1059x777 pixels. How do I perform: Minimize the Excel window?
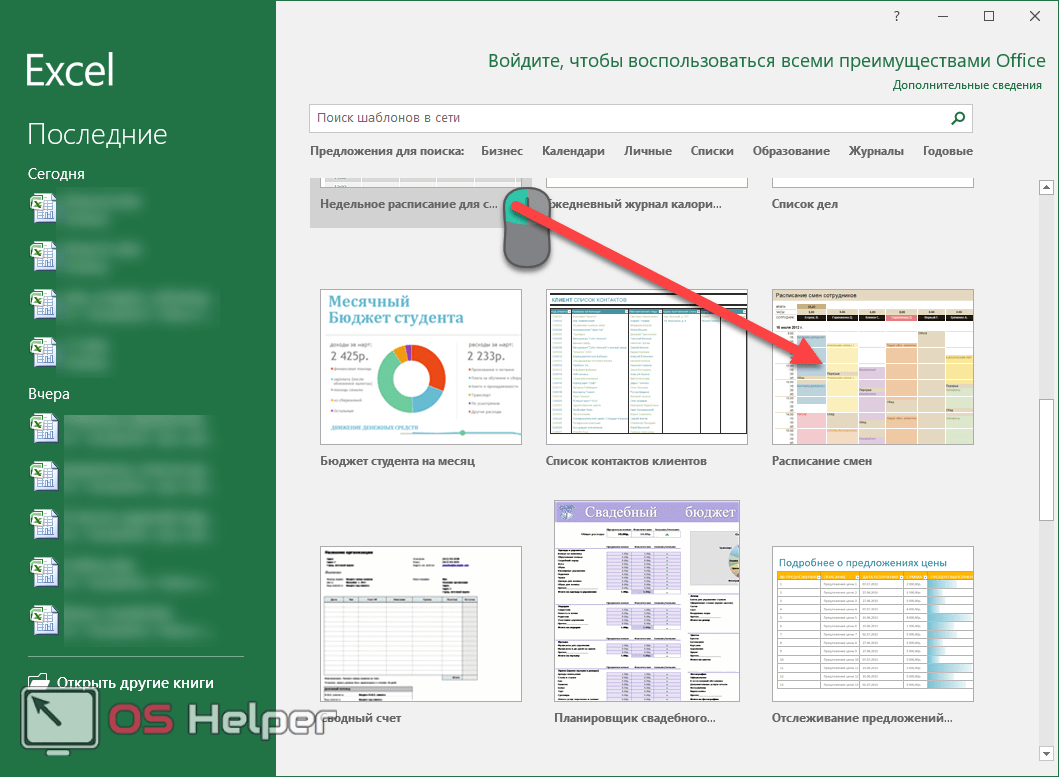(943, 16)
